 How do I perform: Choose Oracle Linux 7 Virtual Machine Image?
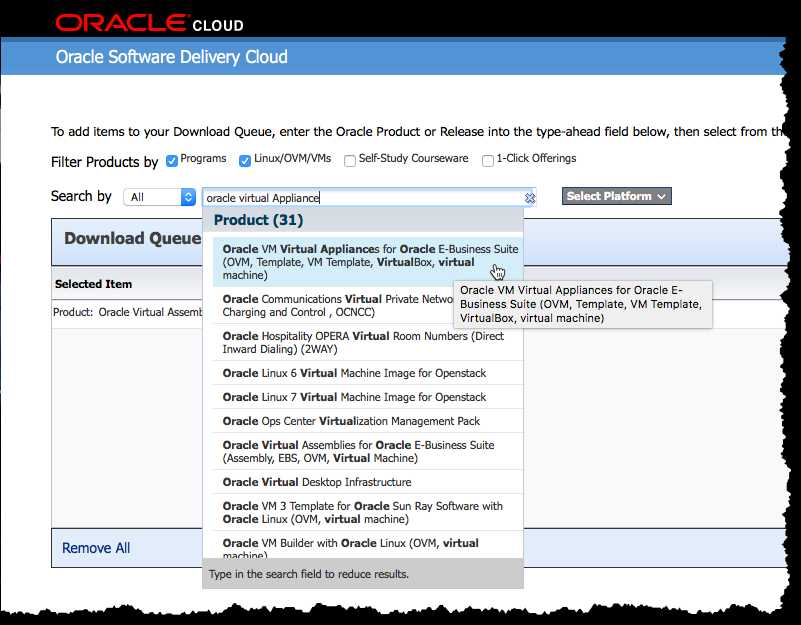point(368,397)
